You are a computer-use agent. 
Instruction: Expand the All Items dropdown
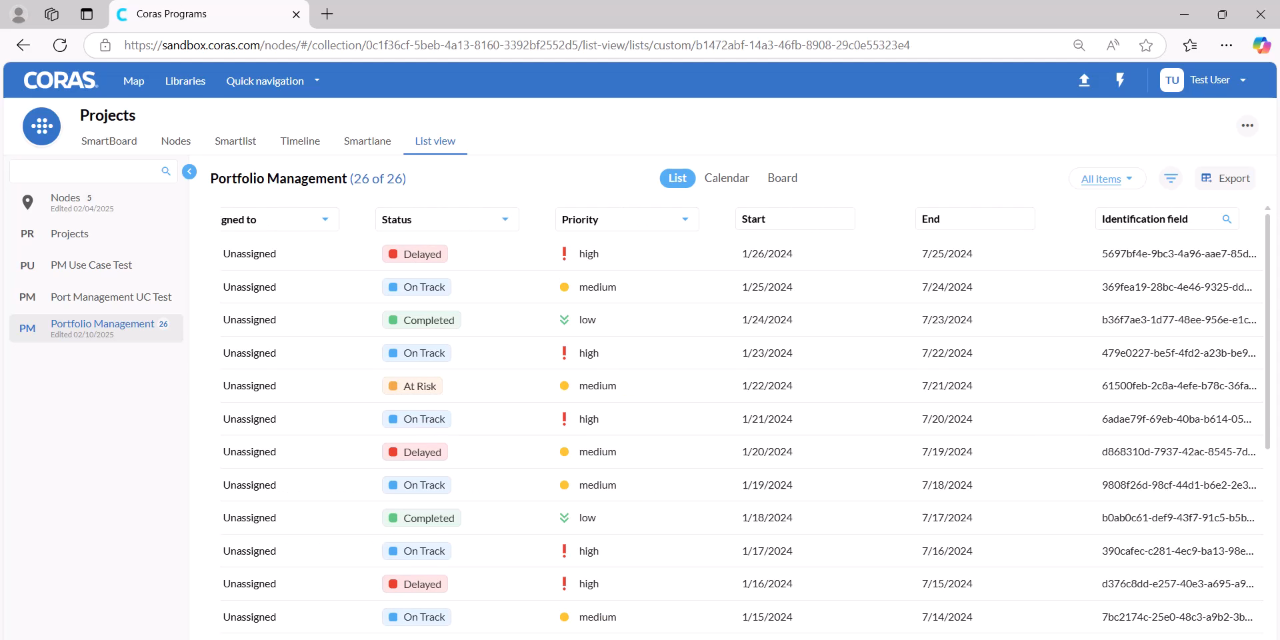point(1107,179)
